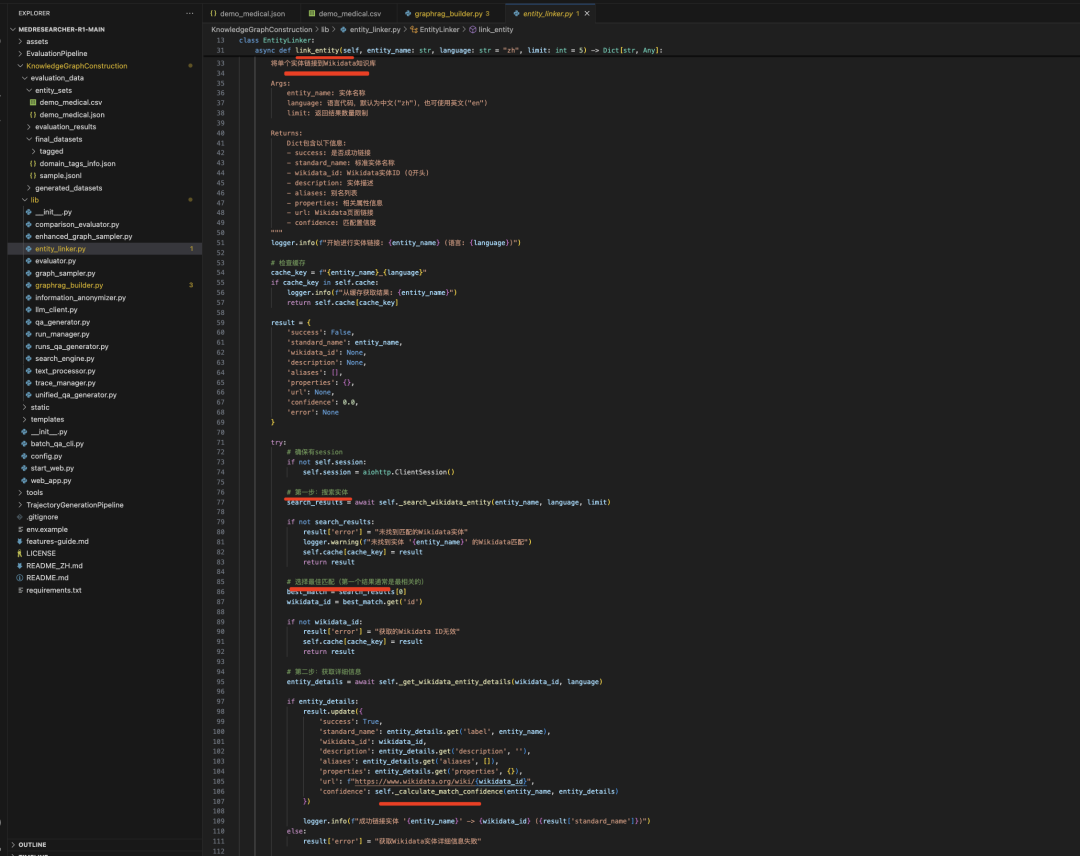Open text_processor.py file
Image resolution: width=1080 pixels, height=856 pixels.
(65, 370)
